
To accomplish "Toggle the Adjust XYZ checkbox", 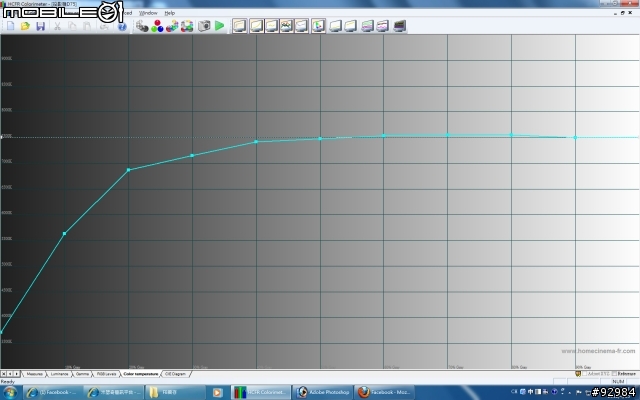I will [585, 373].
